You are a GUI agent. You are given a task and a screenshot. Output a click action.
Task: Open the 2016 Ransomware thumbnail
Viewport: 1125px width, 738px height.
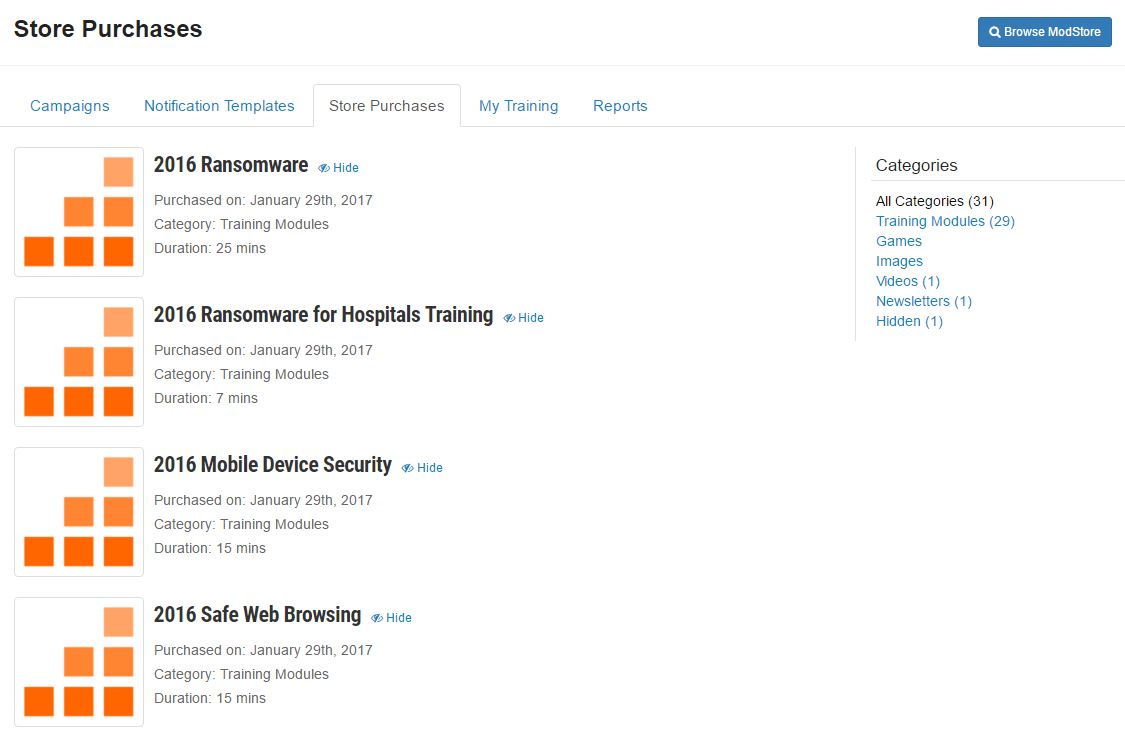pyautogui.click(x=79, y=212)
